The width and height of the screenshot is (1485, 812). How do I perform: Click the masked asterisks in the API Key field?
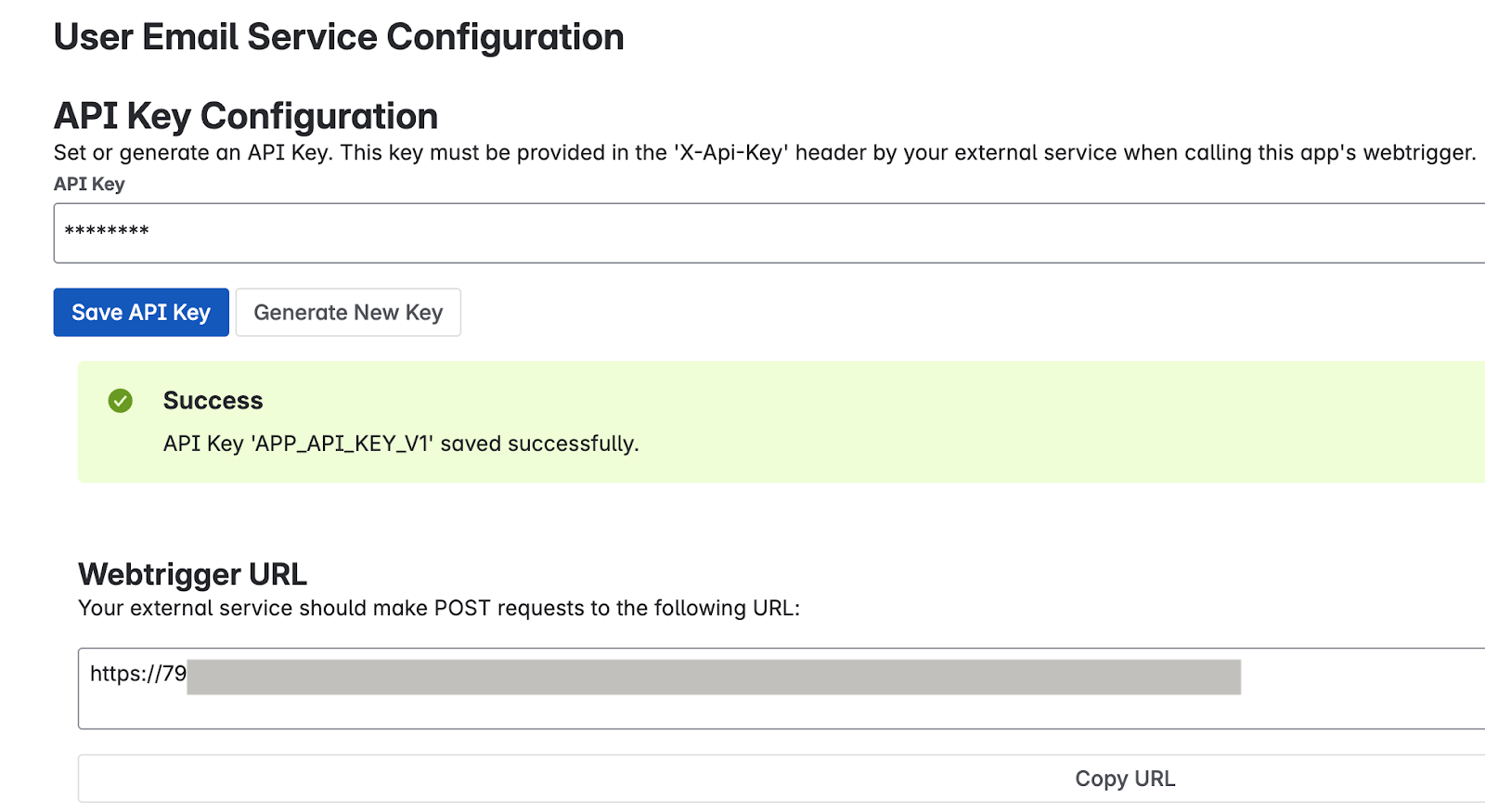pos(107,230)
